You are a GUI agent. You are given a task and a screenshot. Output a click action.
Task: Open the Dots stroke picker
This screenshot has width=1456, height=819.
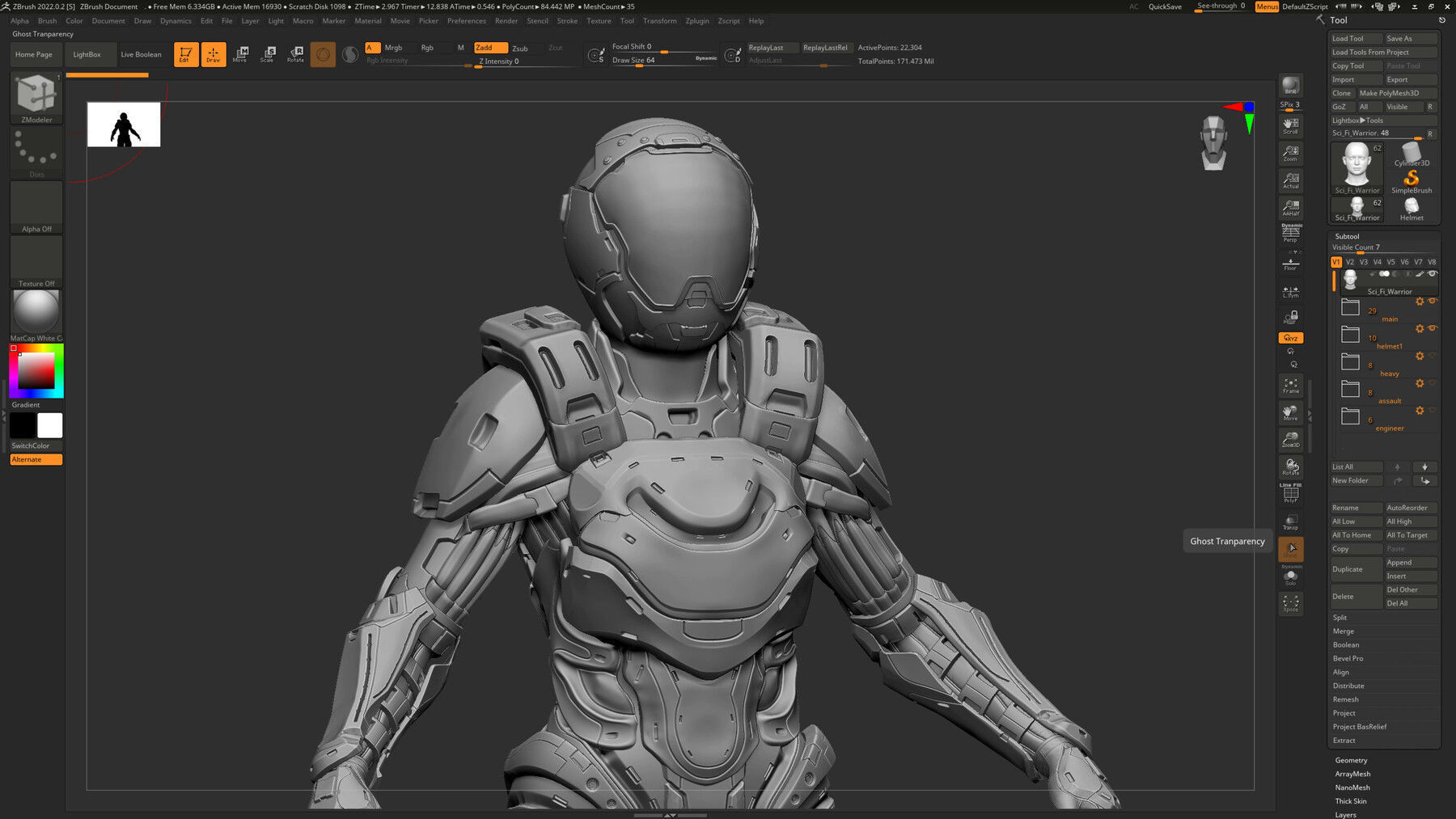[36, 152]
